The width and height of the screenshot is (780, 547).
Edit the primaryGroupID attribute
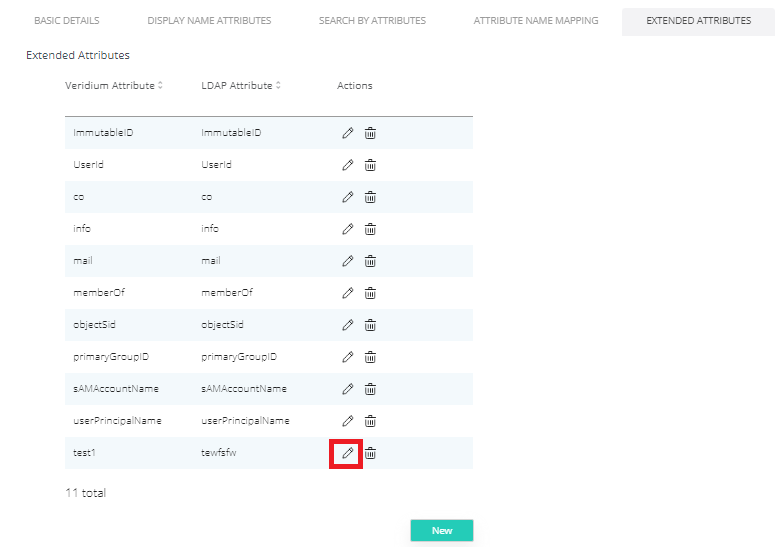[x=348, y=357]
